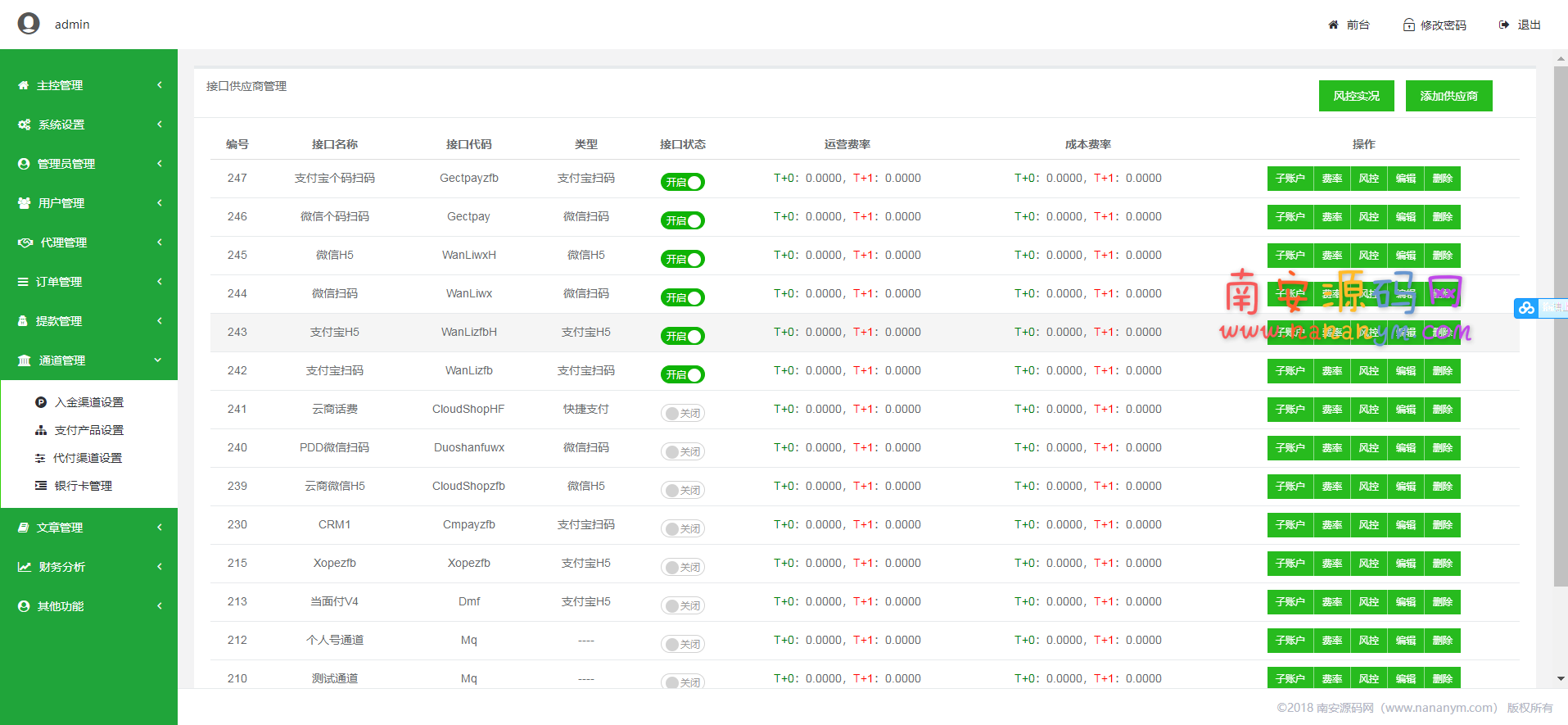The image size is (1568, 725).
Task: Click the 主控管理 home icon in sidebar
Action: (x=23, y=85)
